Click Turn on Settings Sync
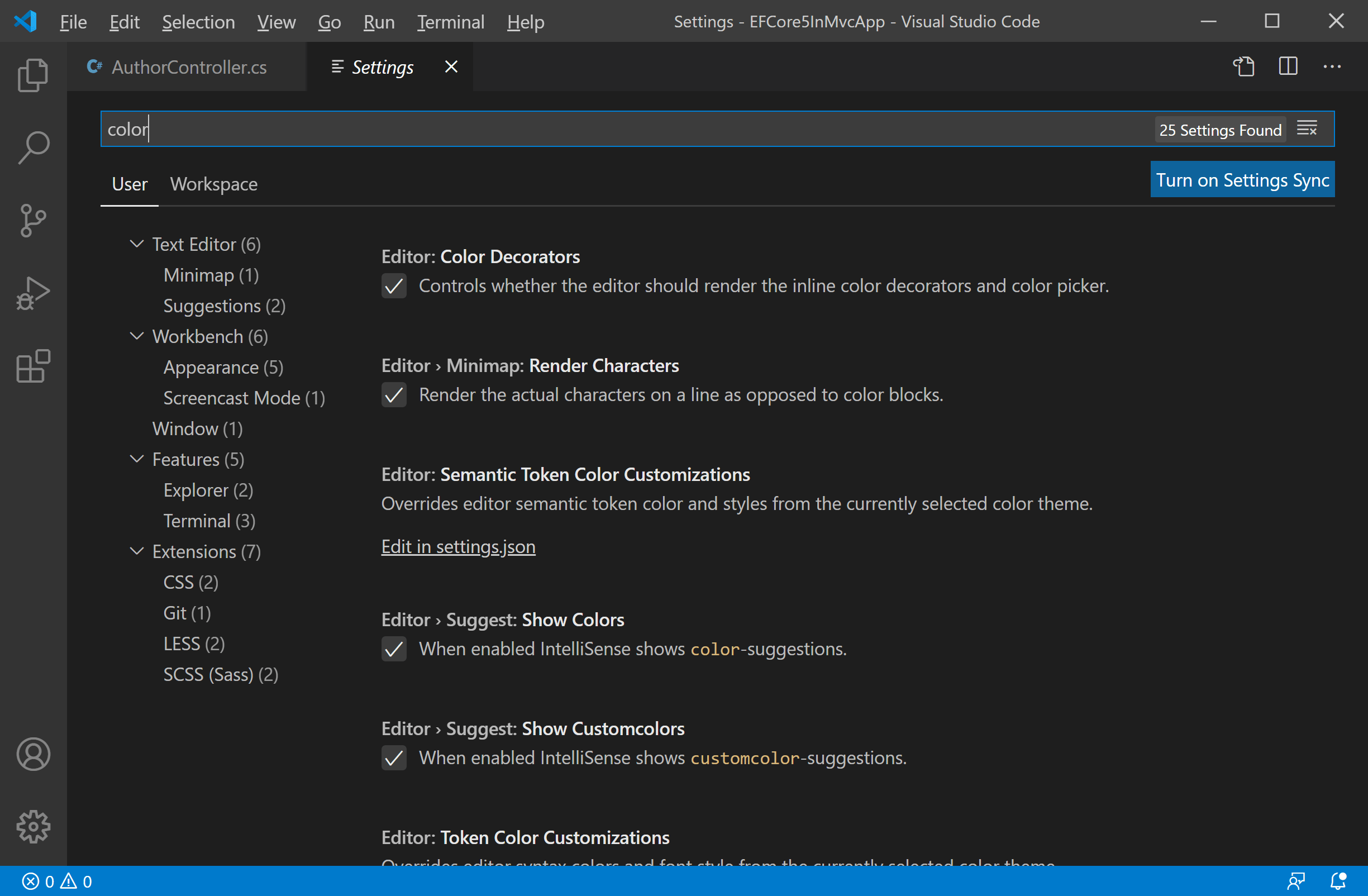 click(x=1243, y=179)
